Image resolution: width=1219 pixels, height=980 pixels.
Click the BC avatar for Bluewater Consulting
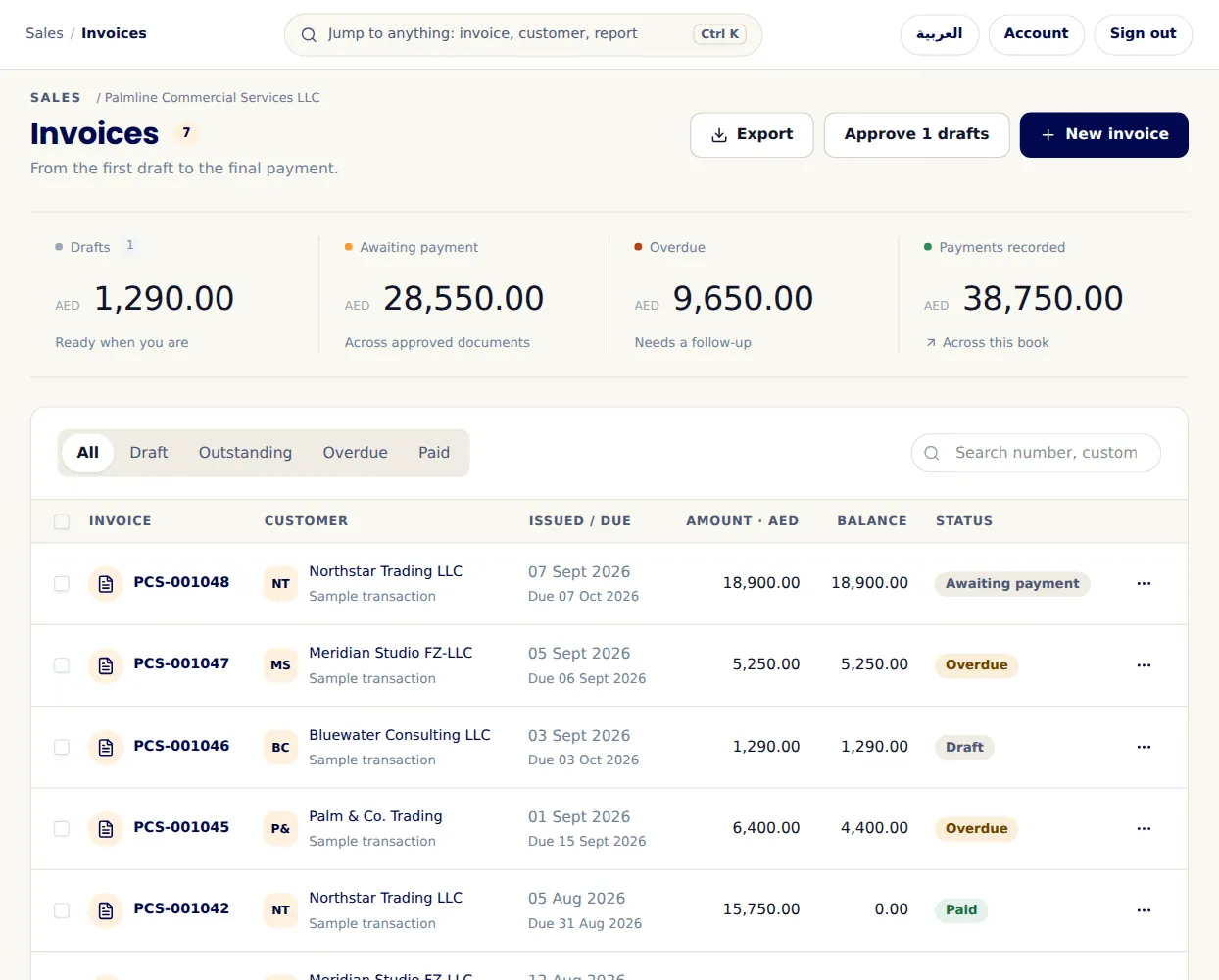pyautogui.click(x=280, y=748)
